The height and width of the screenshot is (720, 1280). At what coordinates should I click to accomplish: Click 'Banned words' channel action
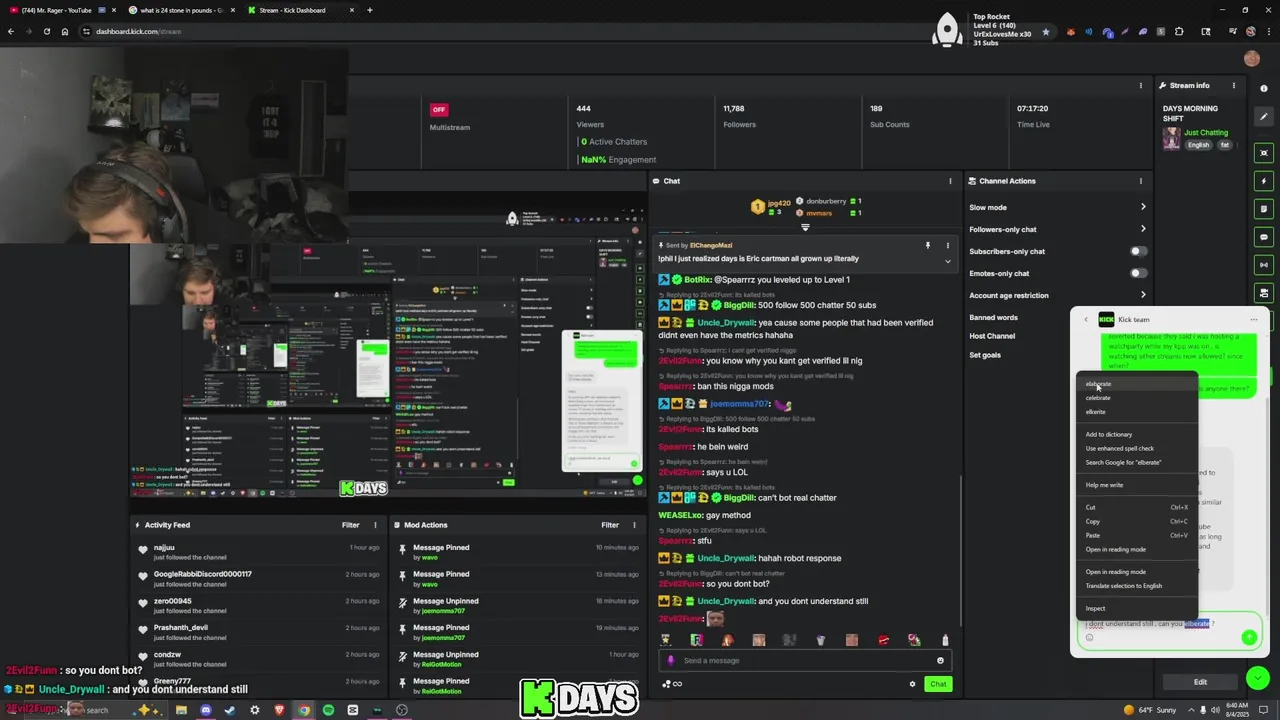tap(993, 317)
